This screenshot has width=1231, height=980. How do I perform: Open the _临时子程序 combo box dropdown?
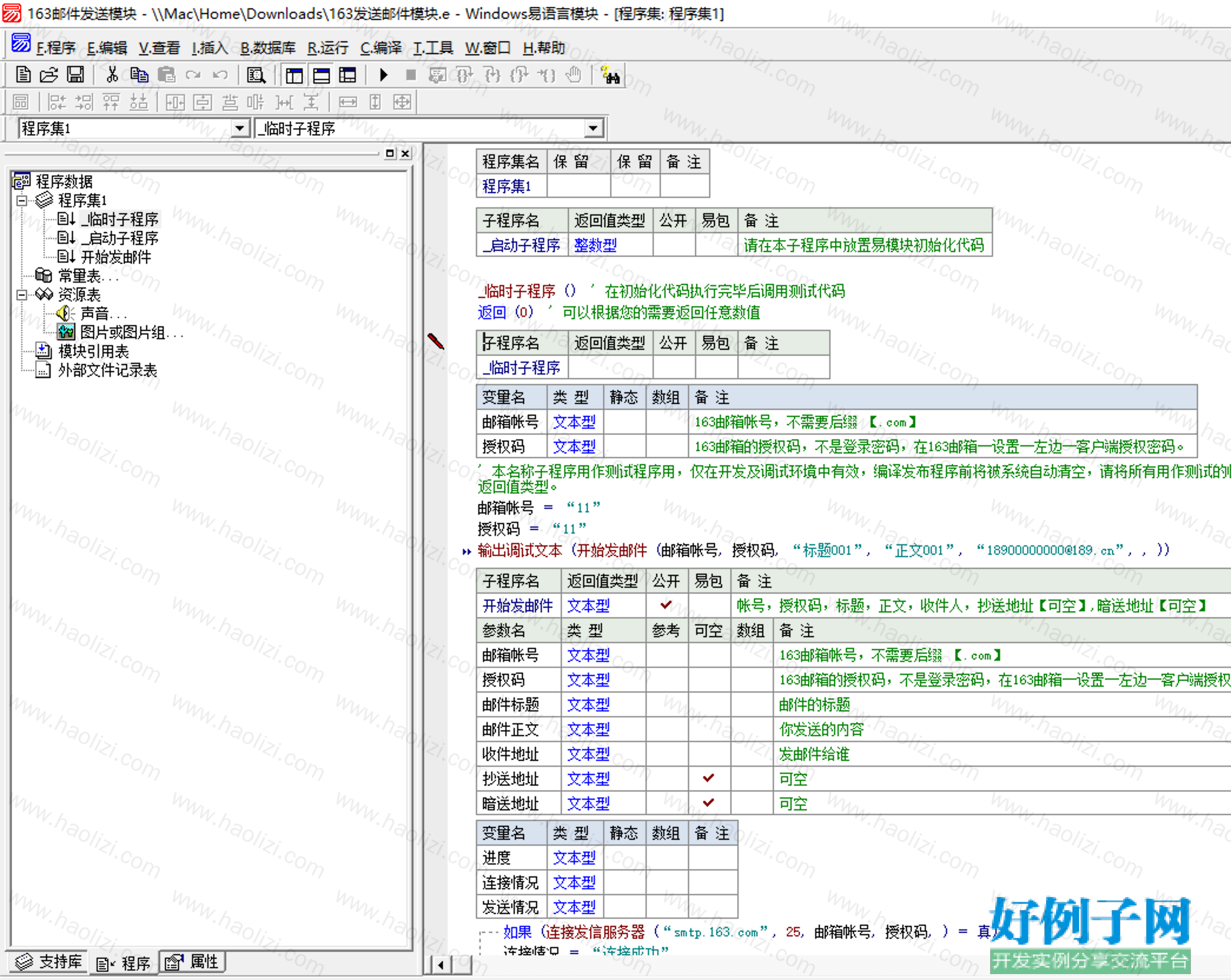pyautogui.click(x=593, y=128)
